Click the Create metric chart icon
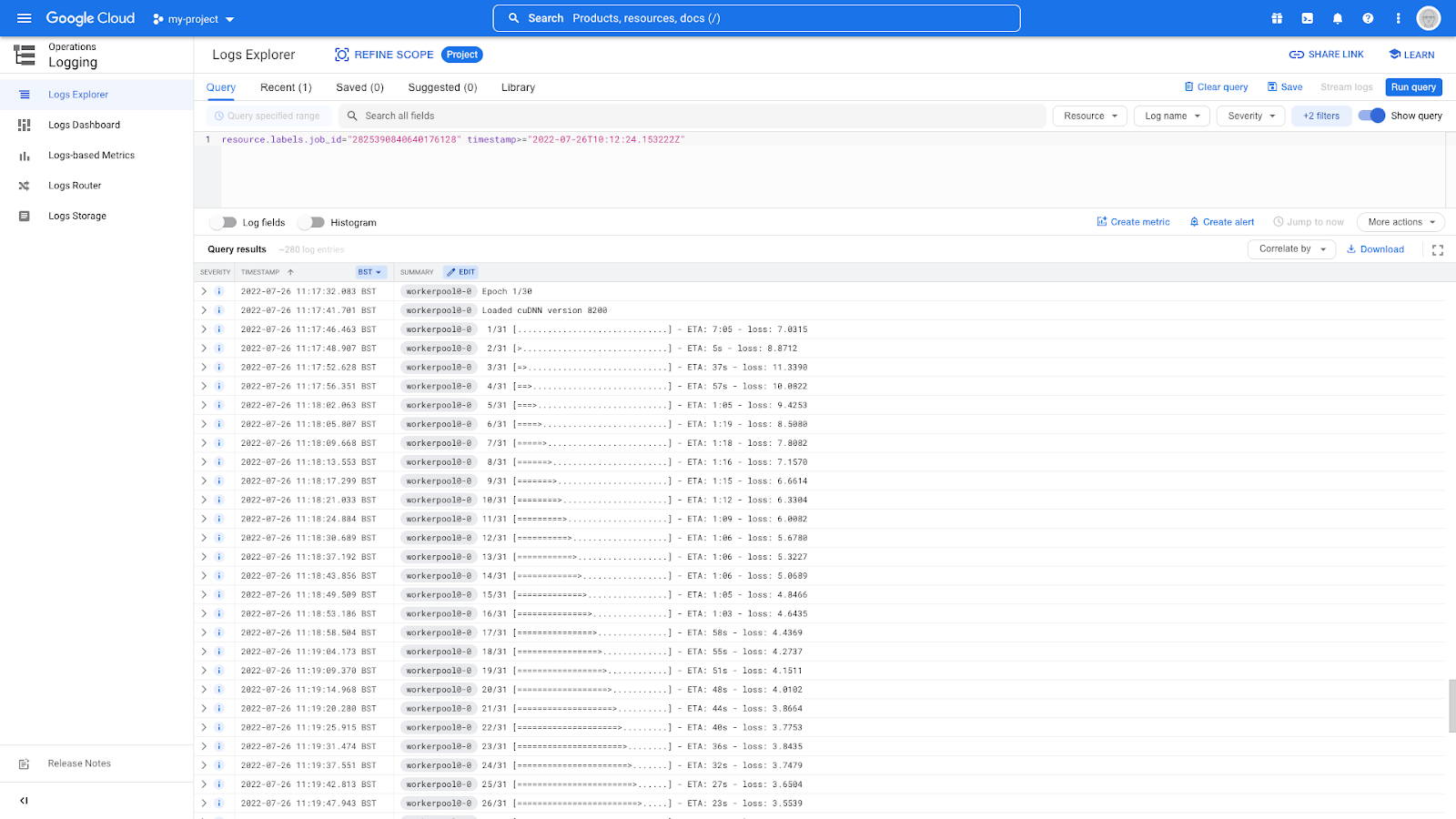The width and height of the screenshot is (1456, 819). click(1102, 222)
